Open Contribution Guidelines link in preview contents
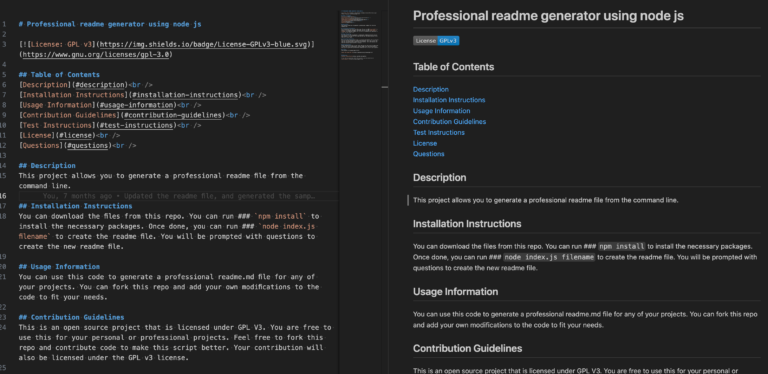 click(x=449, y=121)
